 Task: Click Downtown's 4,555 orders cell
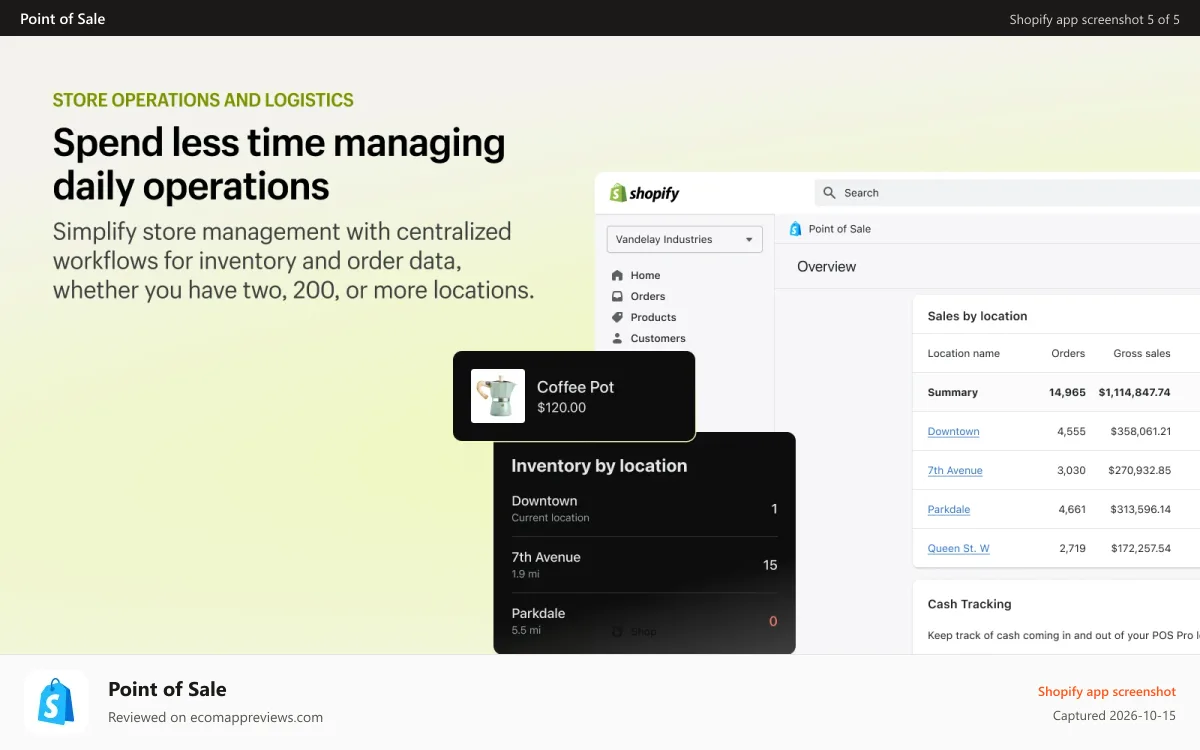(1071, 431)
